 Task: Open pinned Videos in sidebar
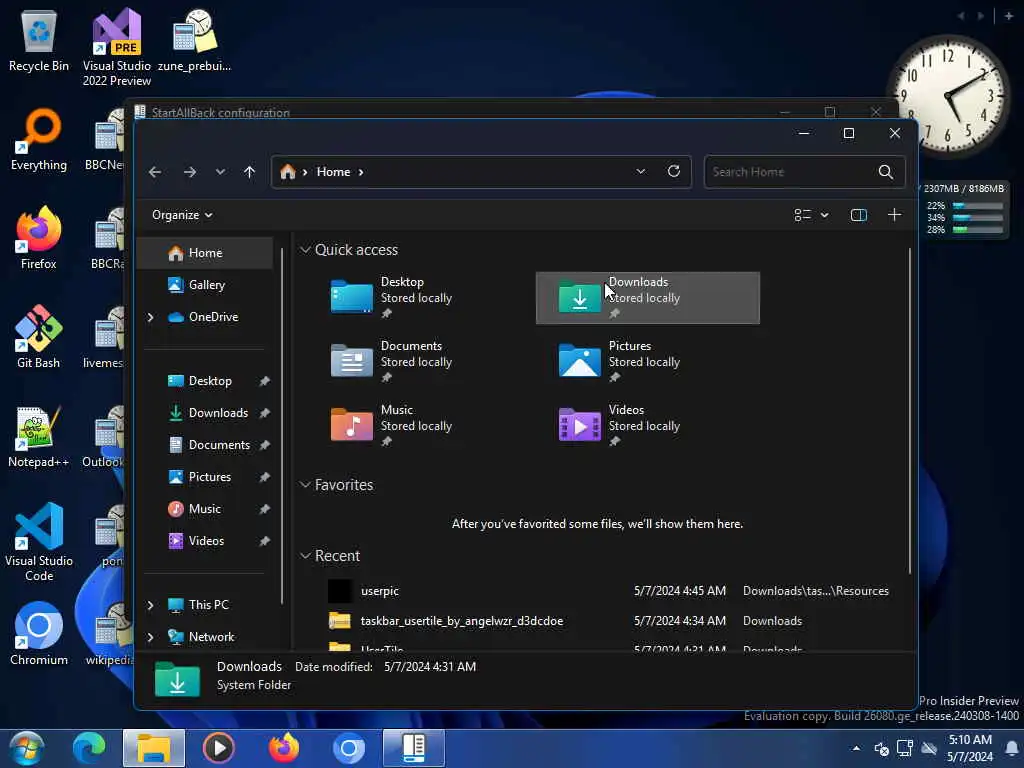pyautogui.click(x=206, y=541)
